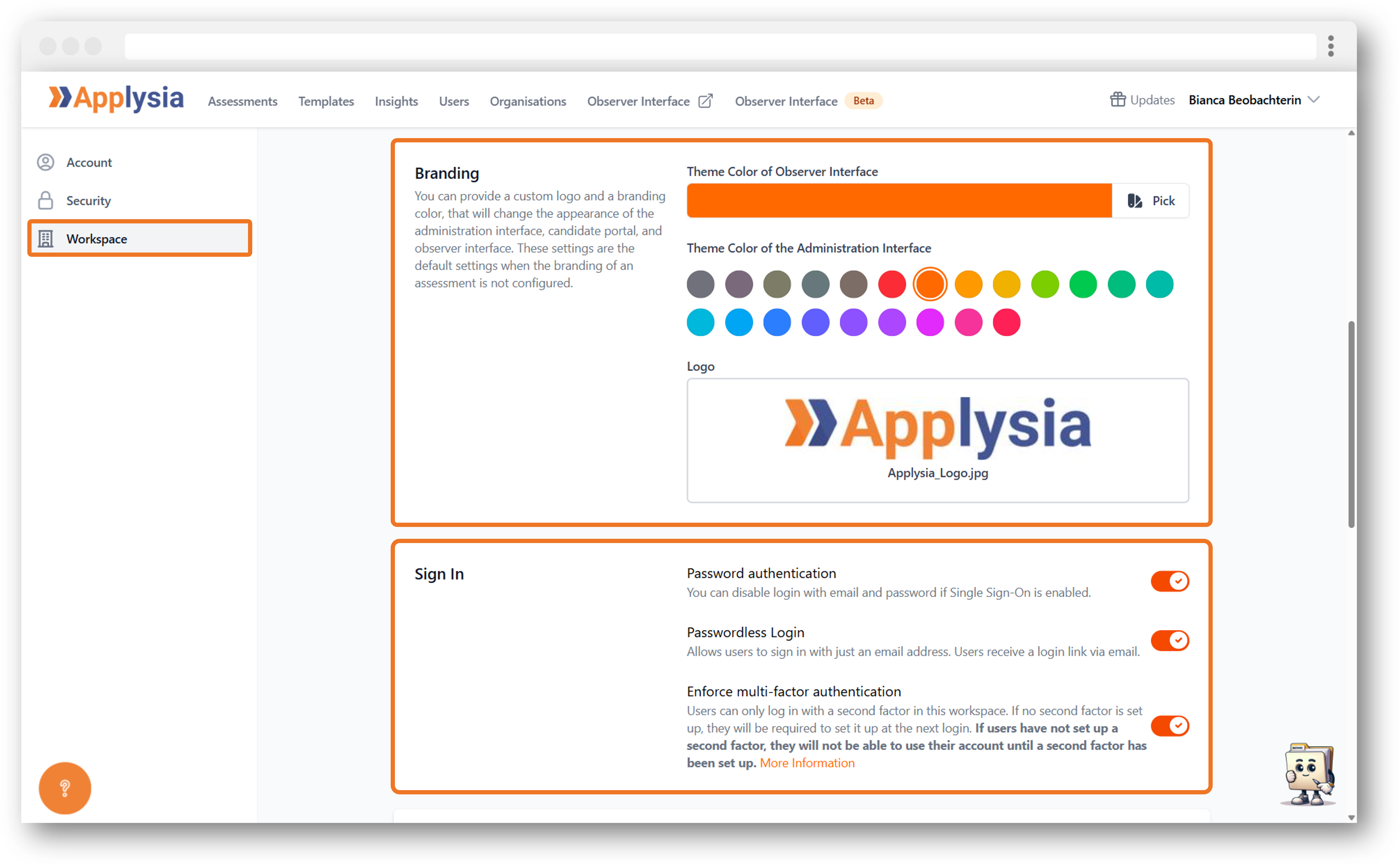Open the Templates page

click(326, 101)
